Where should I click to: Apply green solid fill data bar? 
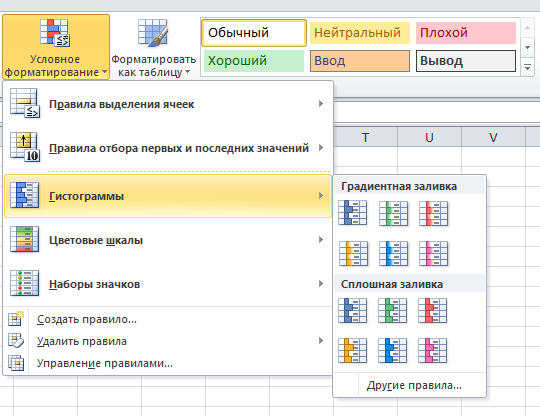[392, 310]
